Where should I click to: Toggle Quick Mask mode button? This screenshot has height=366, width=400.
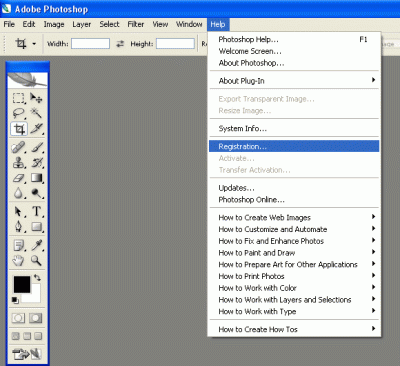point(36,318)
